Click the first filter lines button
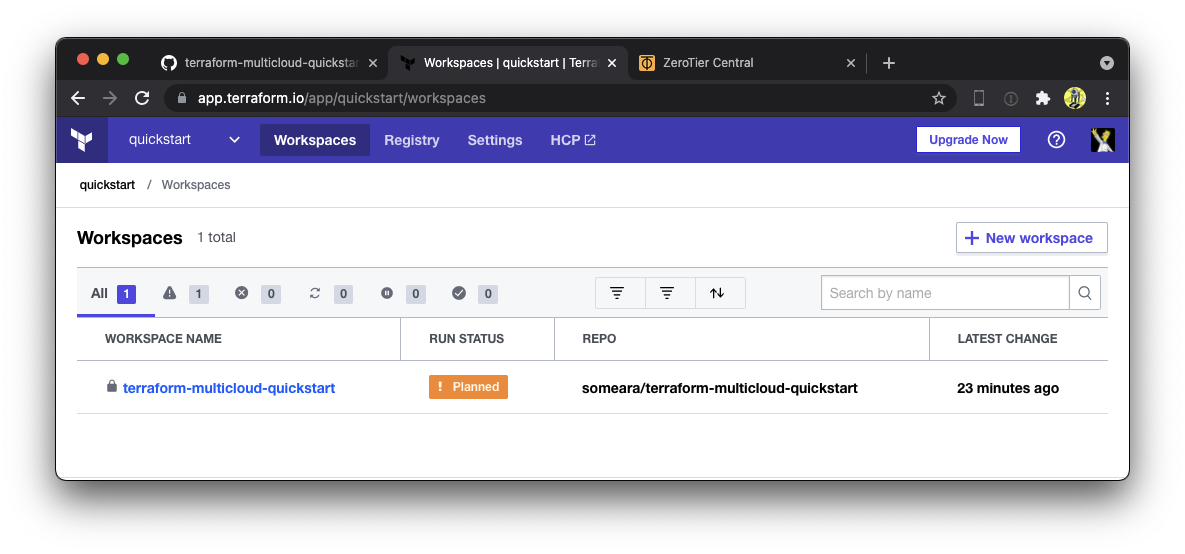Image resolution: width=1185 pixels, height=554 pixels. 620,293
